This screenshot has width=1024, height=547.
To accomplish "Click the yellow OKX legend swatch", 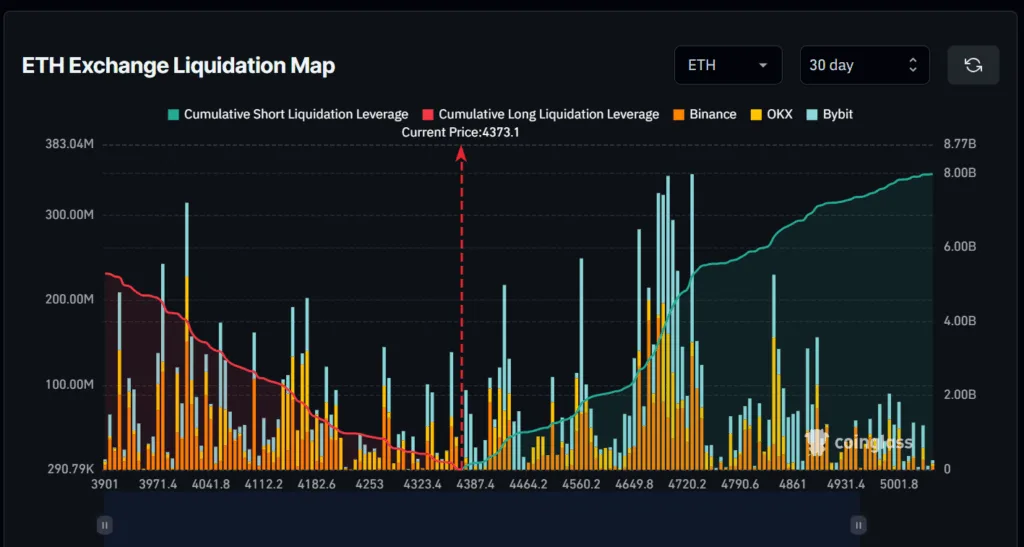I will (x=757, y=114).
